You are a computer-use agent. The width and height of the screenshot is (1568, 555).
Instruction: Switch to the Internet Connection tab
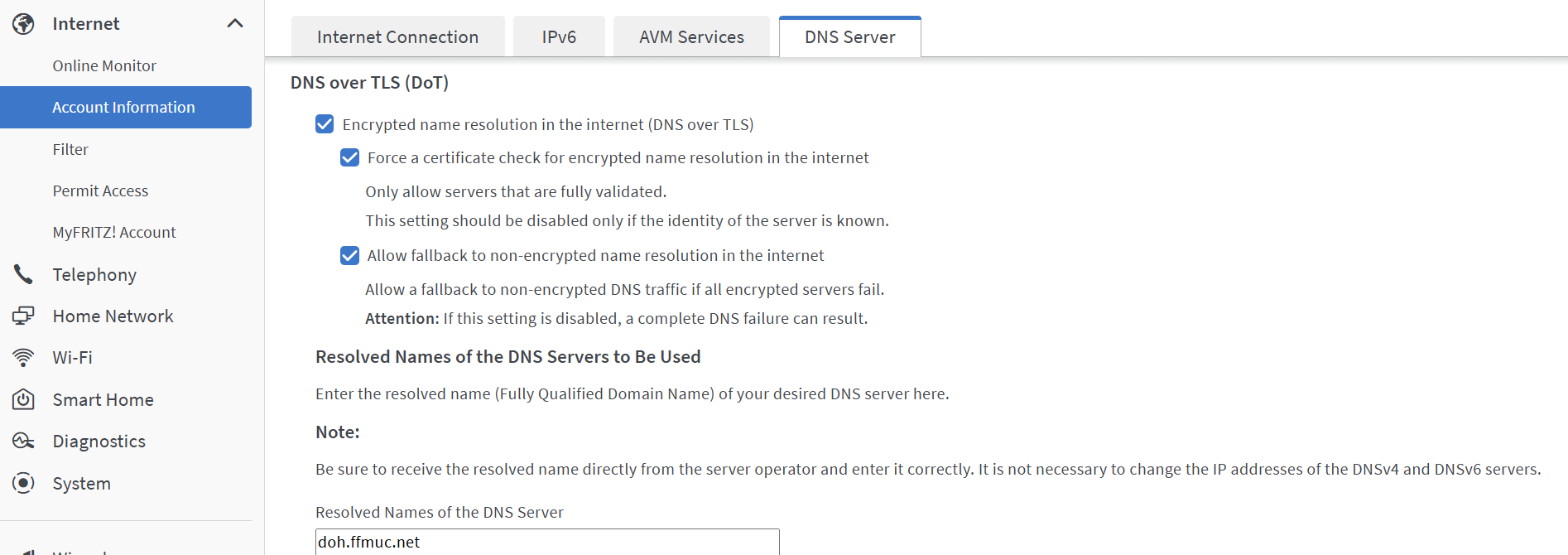tap(397, 37)
